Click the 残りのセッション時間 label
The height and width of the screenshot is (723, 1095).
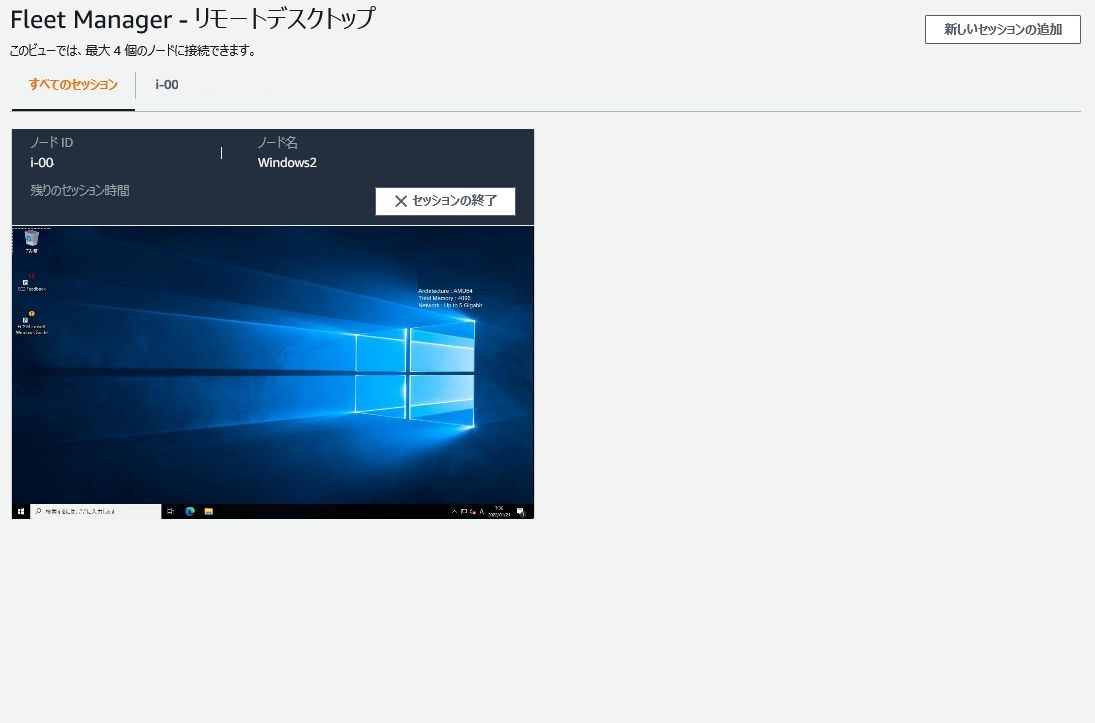[x=80, y=190]
